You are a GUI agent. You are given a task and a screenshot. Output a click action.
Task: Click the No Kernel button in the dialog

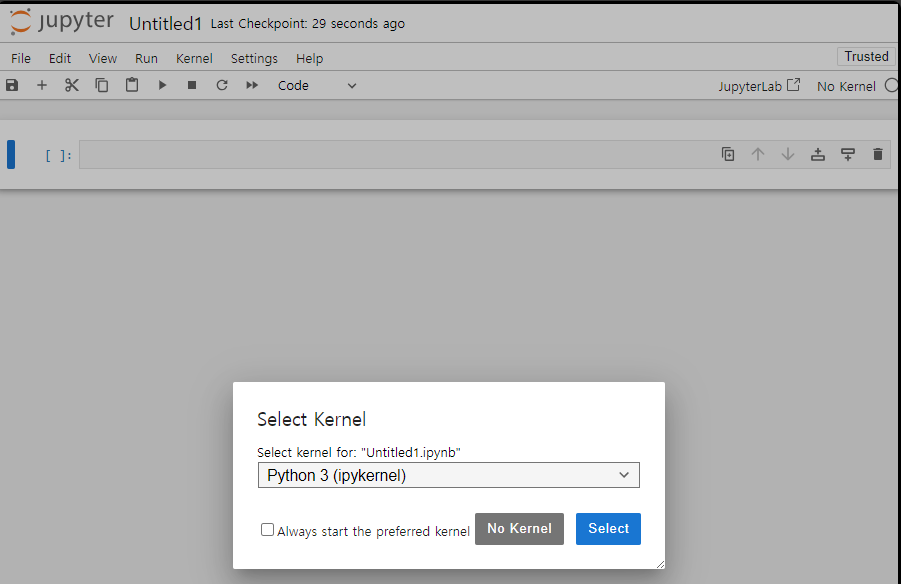pyautogui.click(x=519, y=529)
